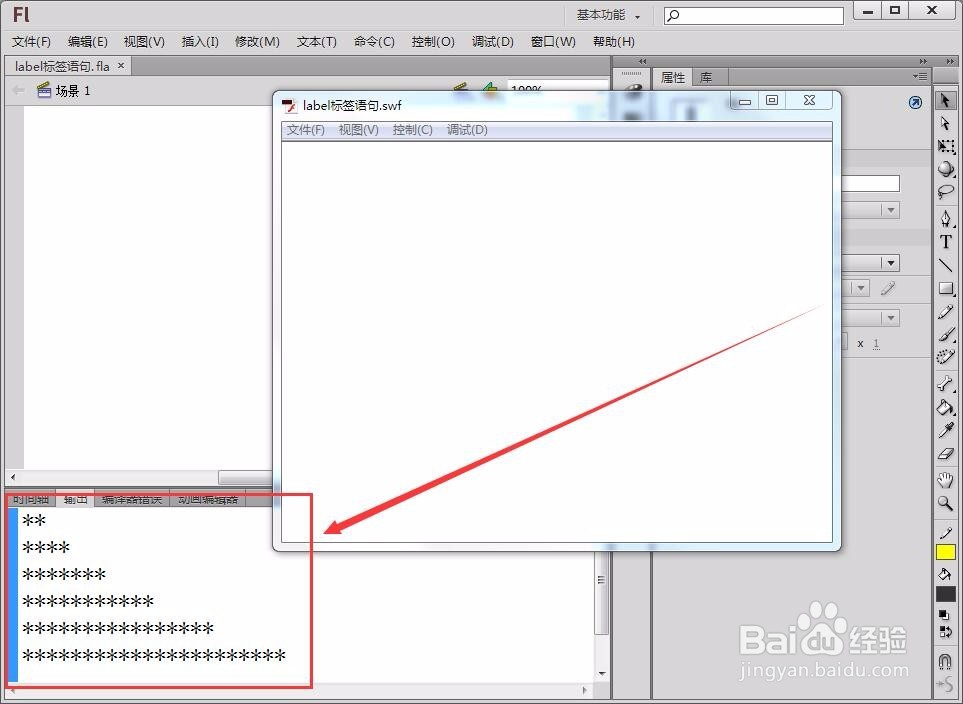Choose the Eyedropper tool
Image resolution: width=963 pixels, height=704 pixels.
(945, 432)
